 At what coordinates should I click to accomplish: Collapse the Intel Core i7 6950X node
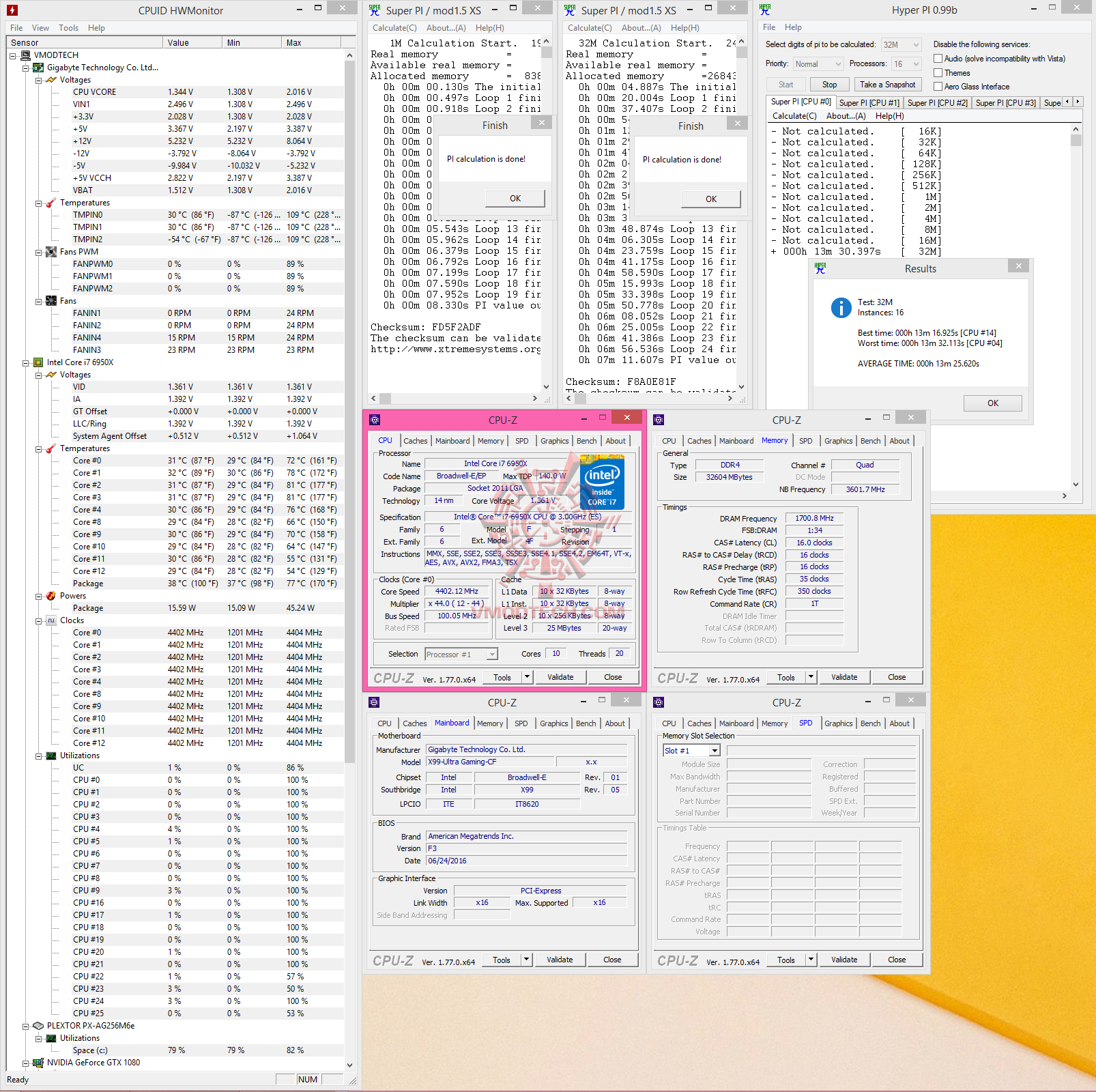point(26,362)
